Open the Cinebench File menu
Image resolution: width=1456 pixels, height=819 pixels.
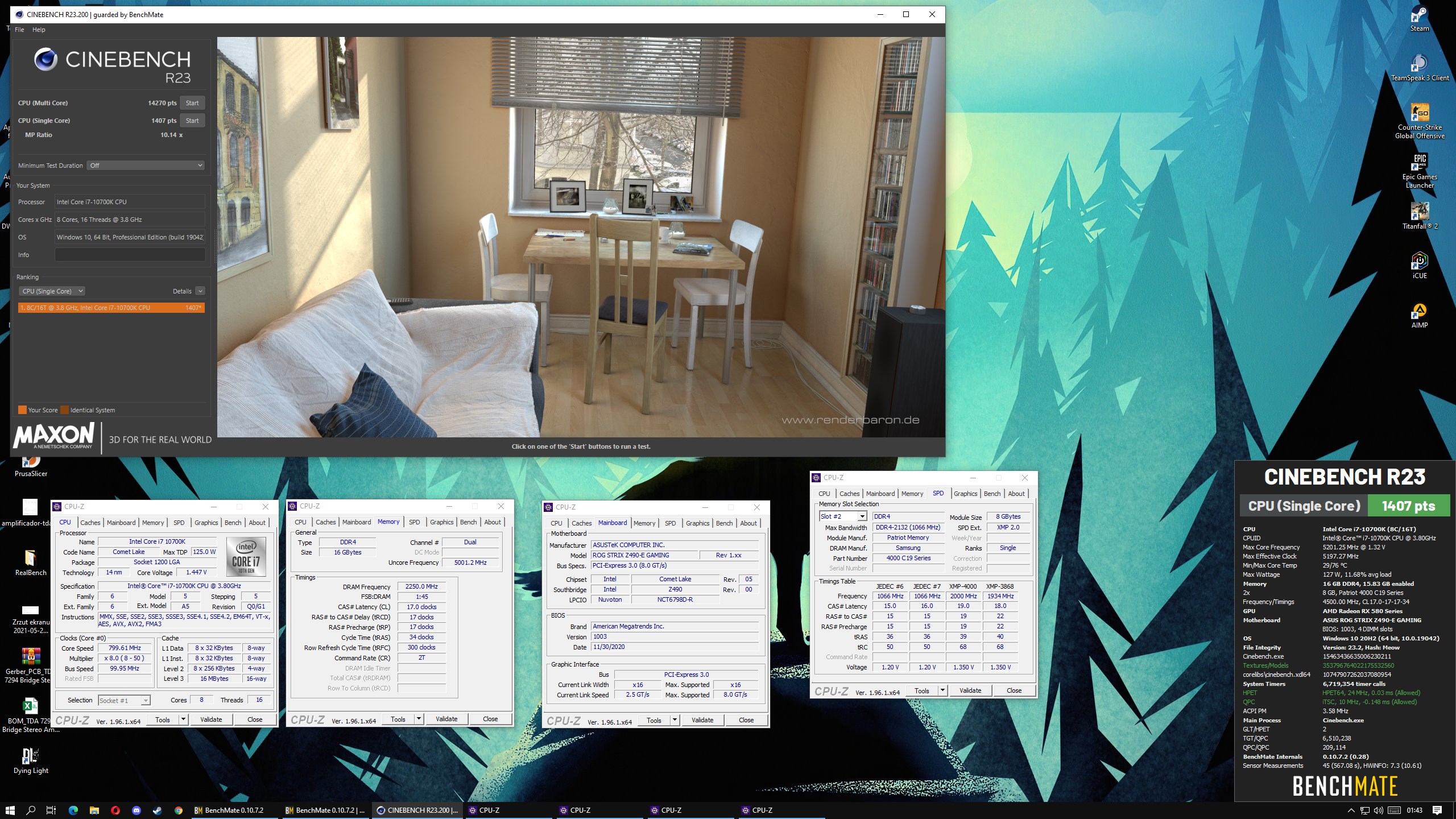[19, 30]
